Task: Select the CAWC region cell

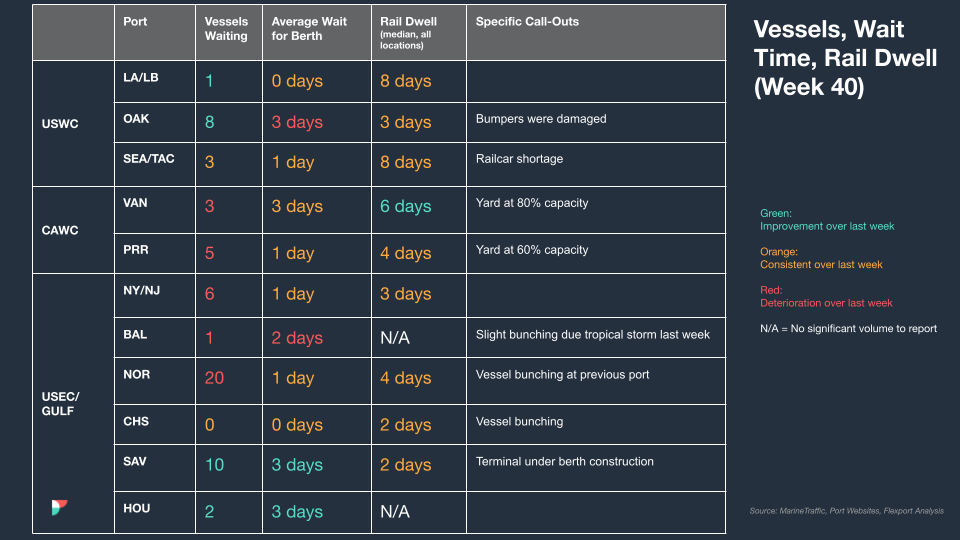Action: point(73,230)
